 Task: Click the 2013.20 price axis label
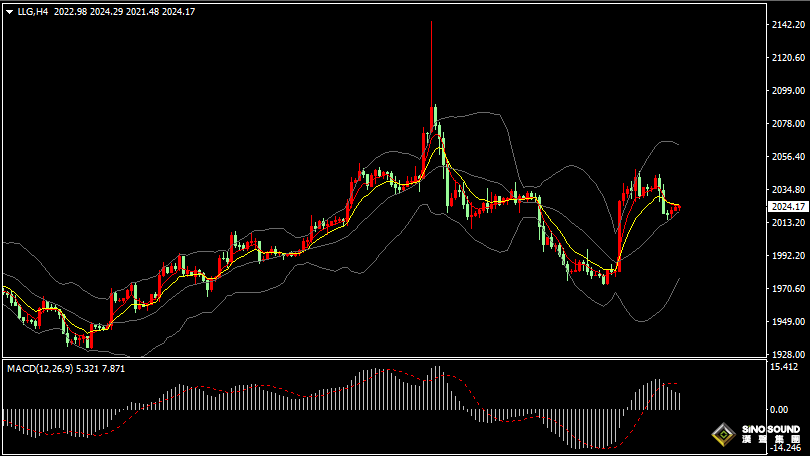coord(788,223)
